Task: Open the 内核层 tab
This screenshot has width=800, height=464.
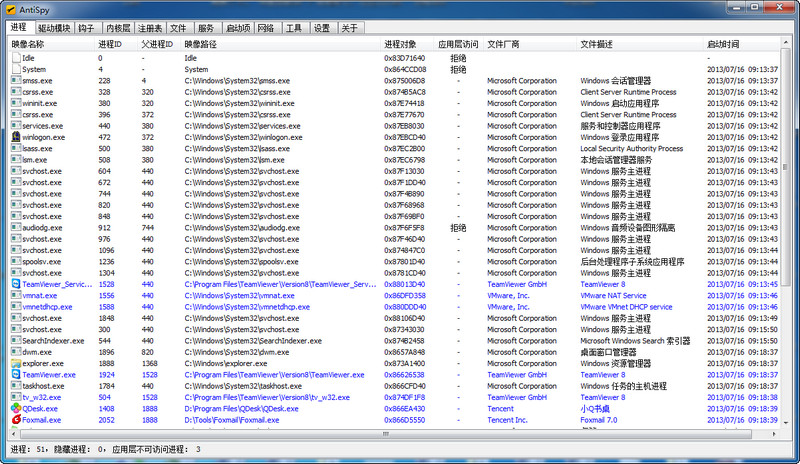Action: pos(118,28)
